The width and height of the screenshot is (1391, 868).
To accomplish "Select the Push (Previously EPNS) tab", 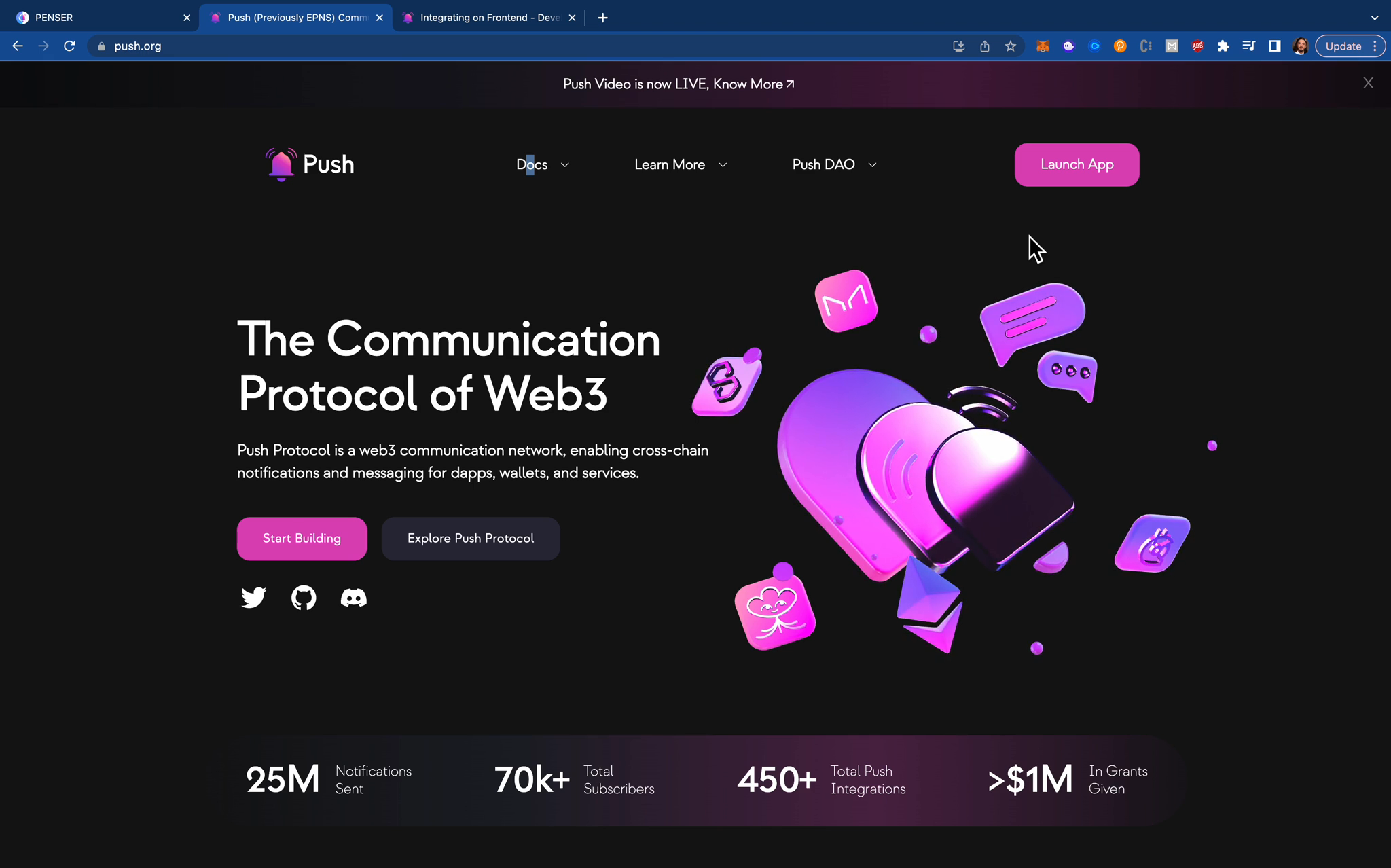I will point(296,18).
